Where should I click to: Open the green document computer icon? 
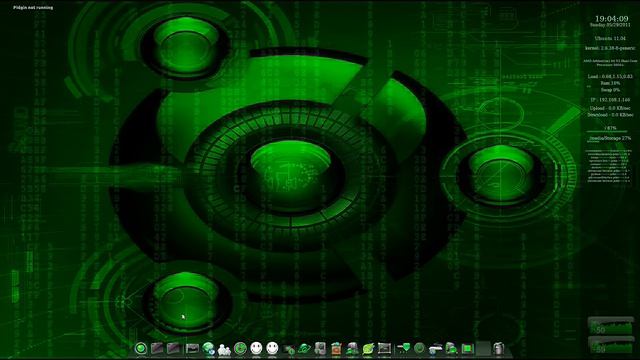(x=451, y=348)
